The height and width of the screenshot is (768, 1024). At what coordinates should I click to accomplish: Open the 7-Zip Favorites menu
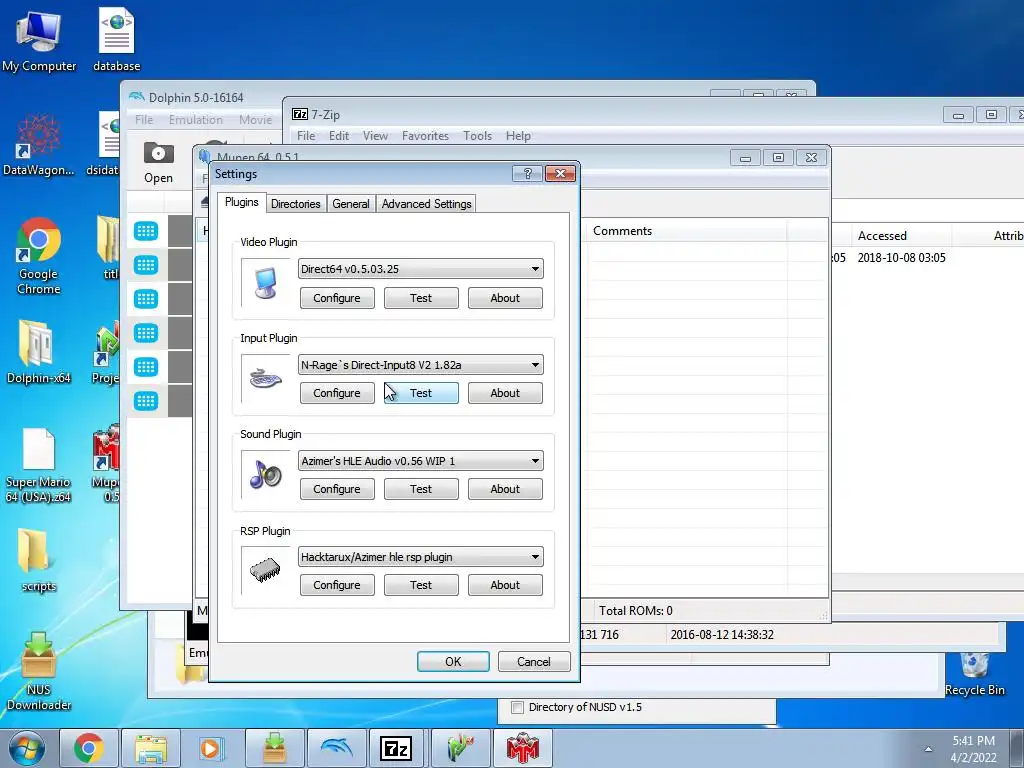425,136
